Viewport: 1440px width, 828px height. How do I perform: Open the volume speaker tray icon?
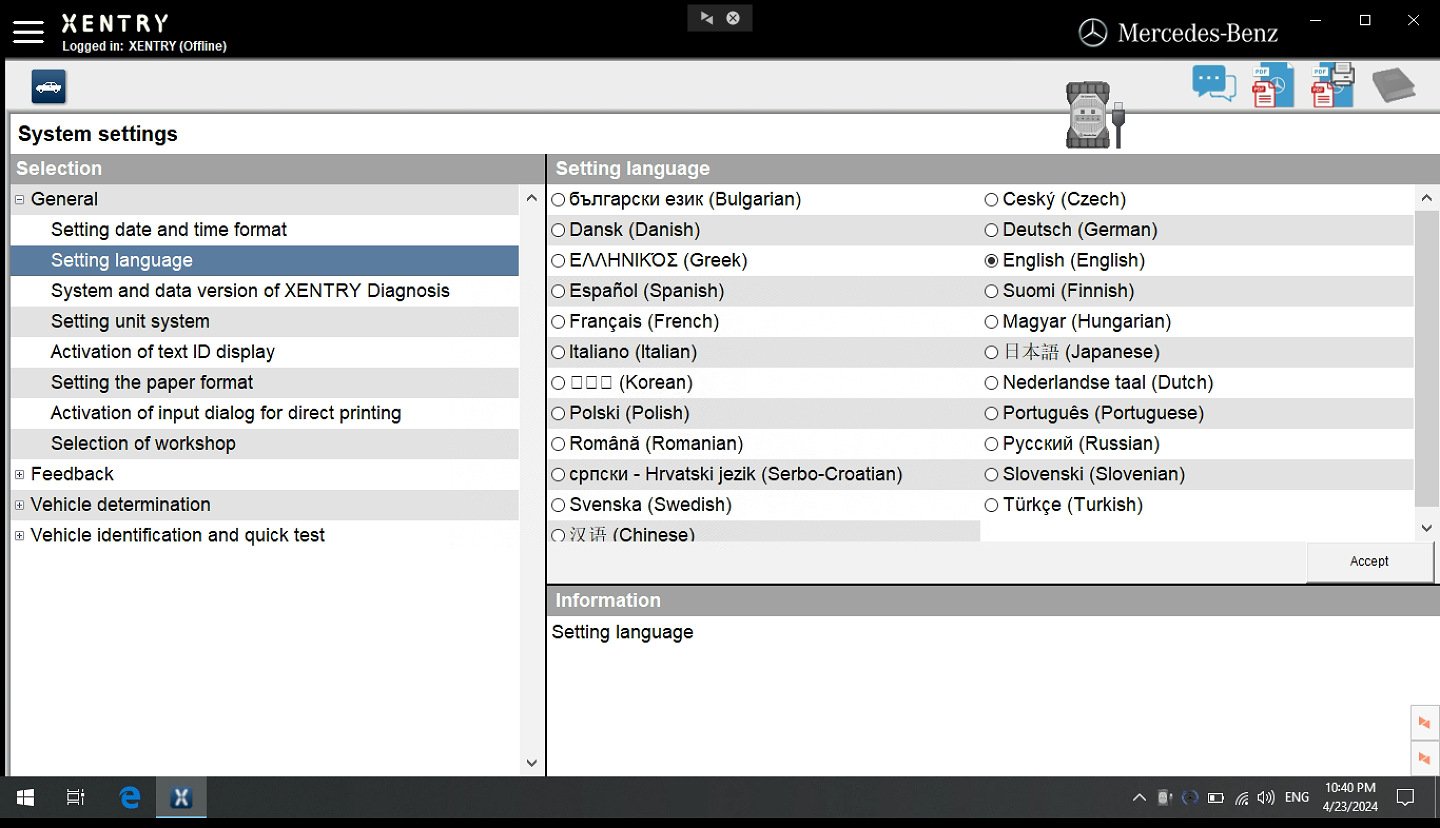point(1266,798)
